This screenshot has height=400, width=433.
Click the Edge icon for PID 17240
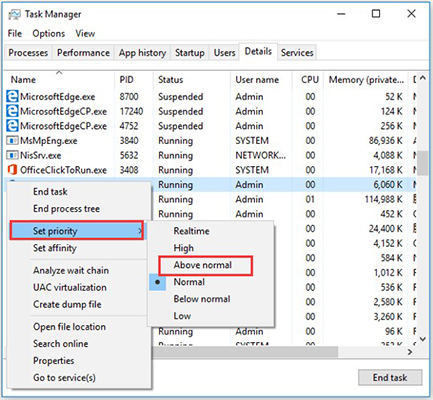point(12,111)
